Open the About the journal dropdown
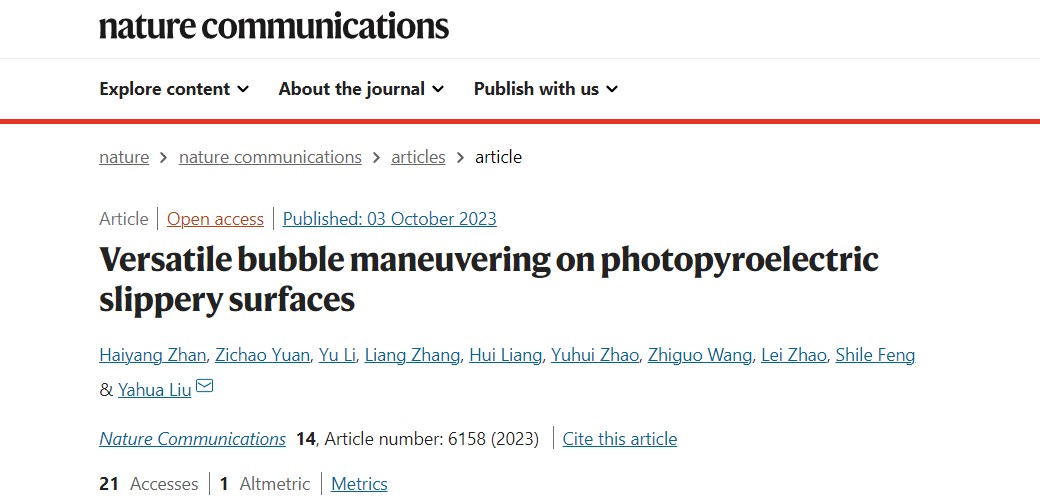This screenshot has width=1040, height=503. click(361, 89)
